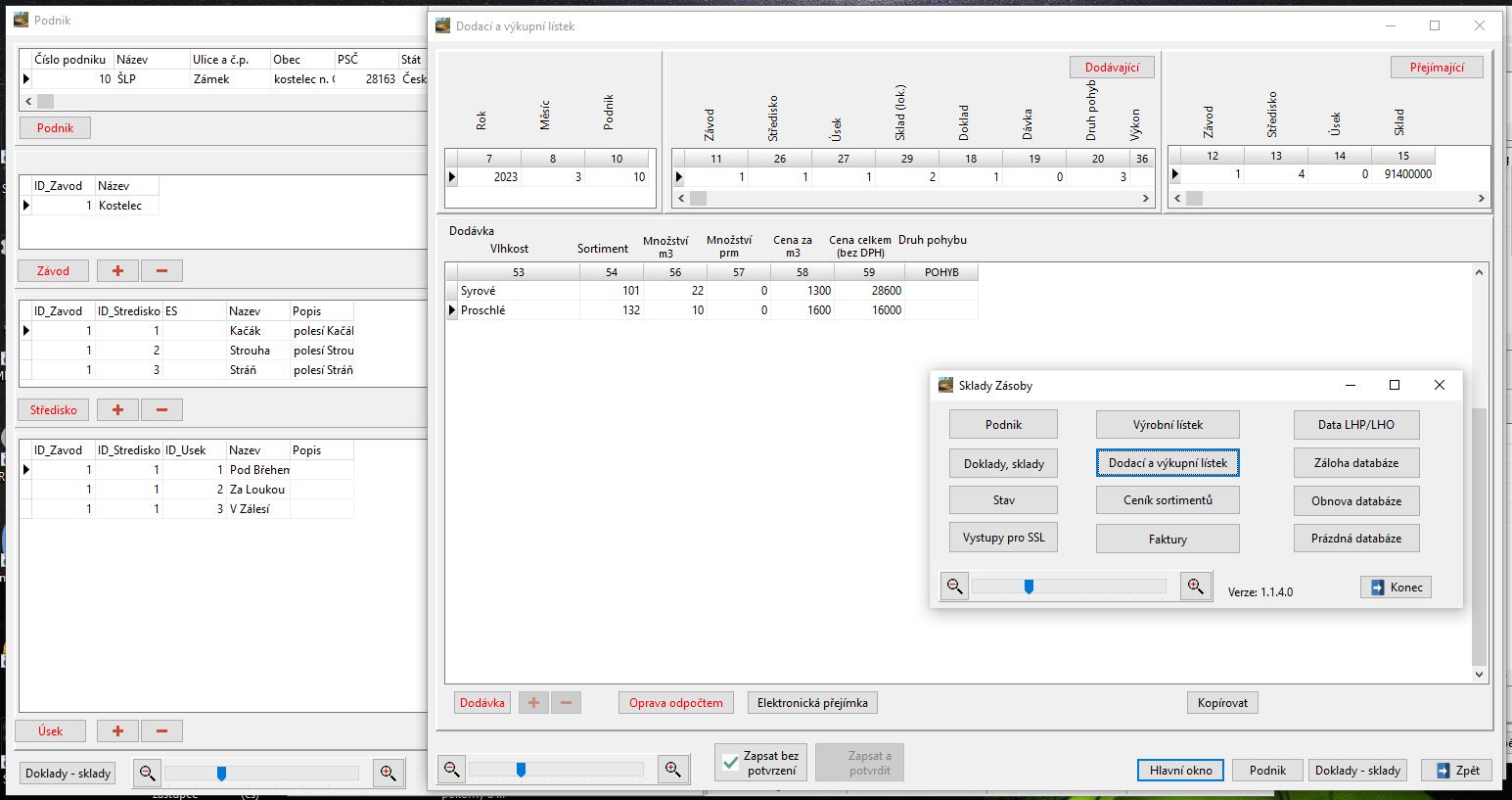Click Prázdná databáze button
This screenshot has height=800, width=1512.
tap(1356, 539)
